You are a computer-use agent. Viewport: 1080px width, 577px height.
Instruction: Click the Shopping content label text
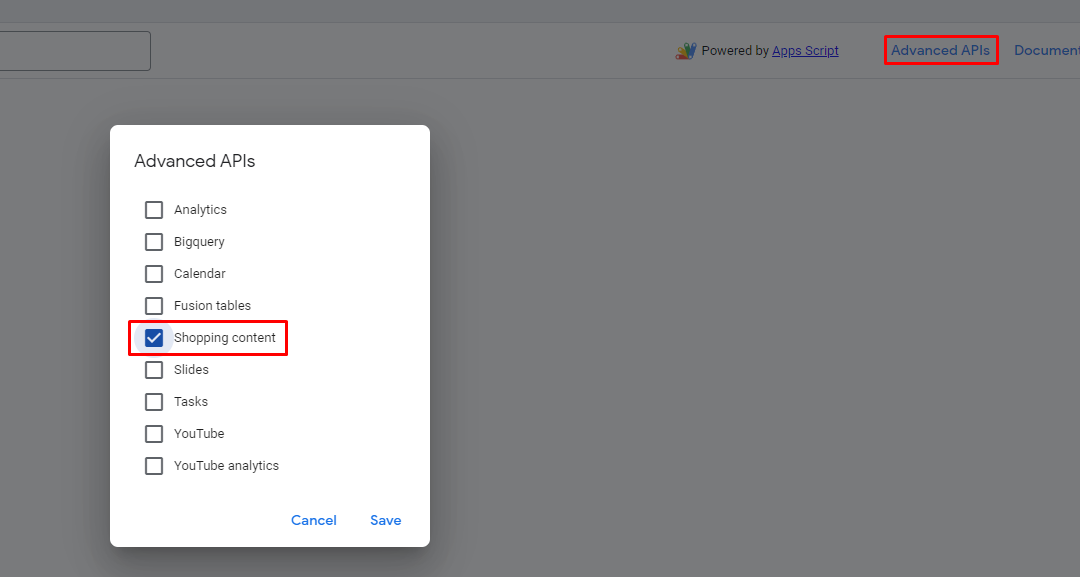(225, 338)
